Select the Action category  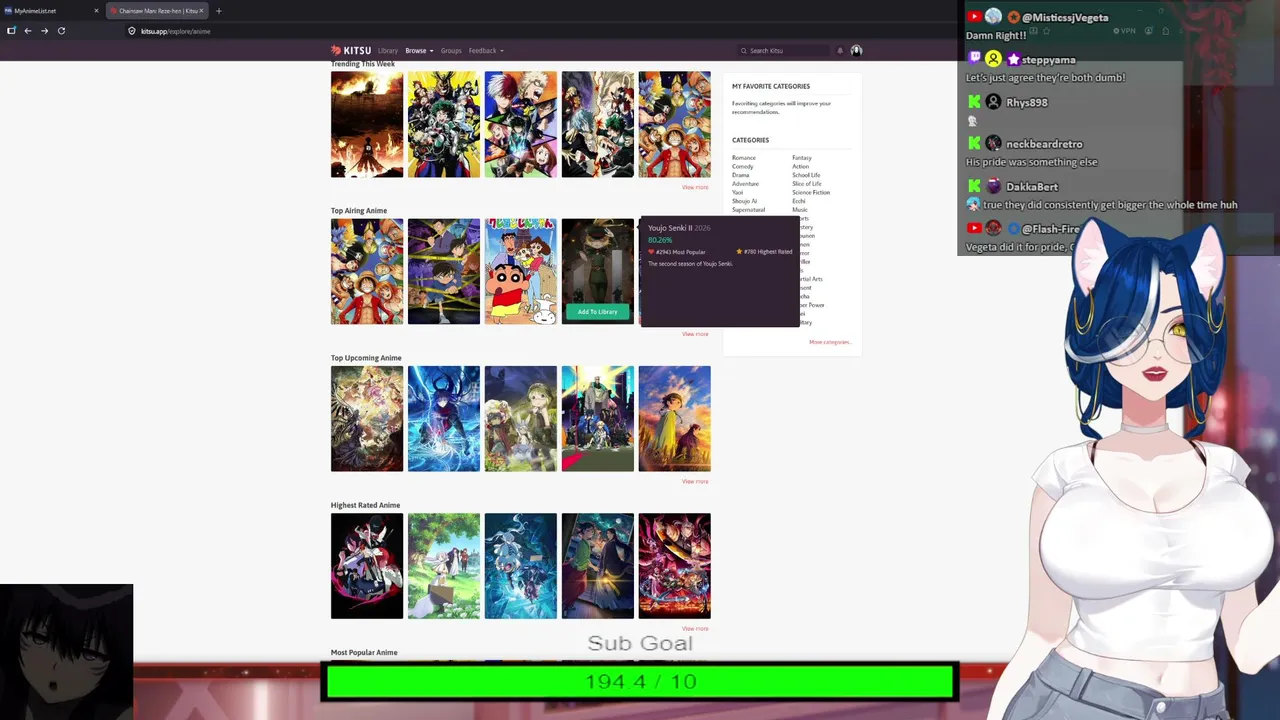pyautogui.click(x=801, y=167)
